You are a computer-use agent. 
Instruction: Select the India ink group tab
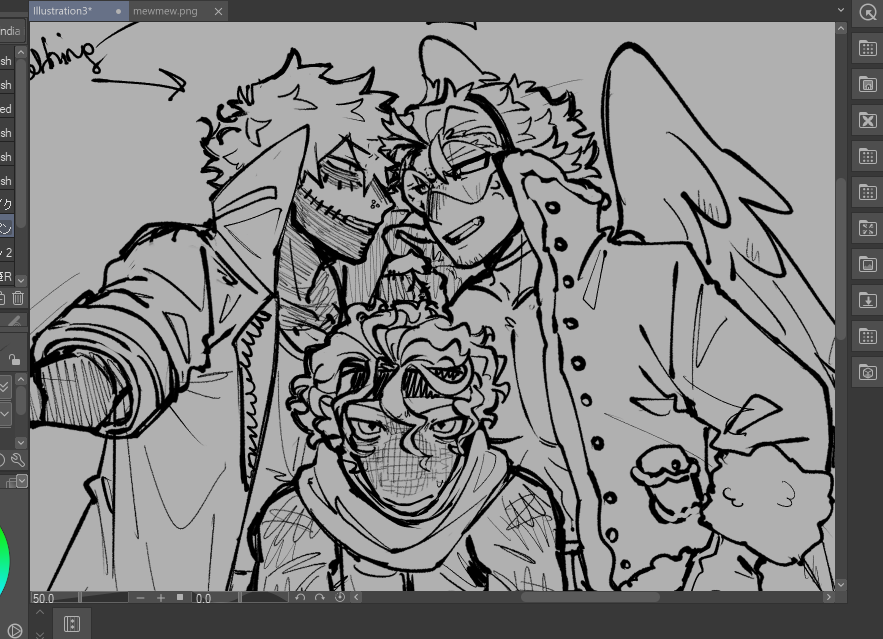11,31
